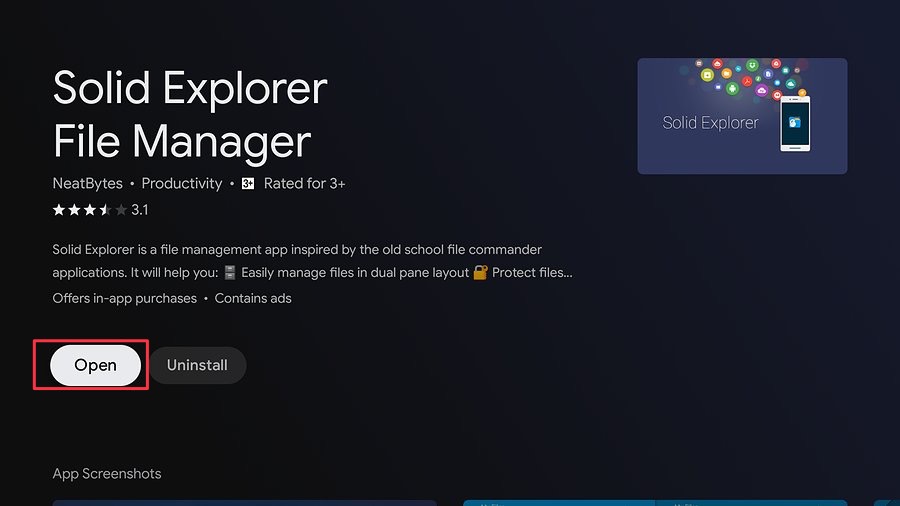Click the padlock emoji in the description

[480, 273]
